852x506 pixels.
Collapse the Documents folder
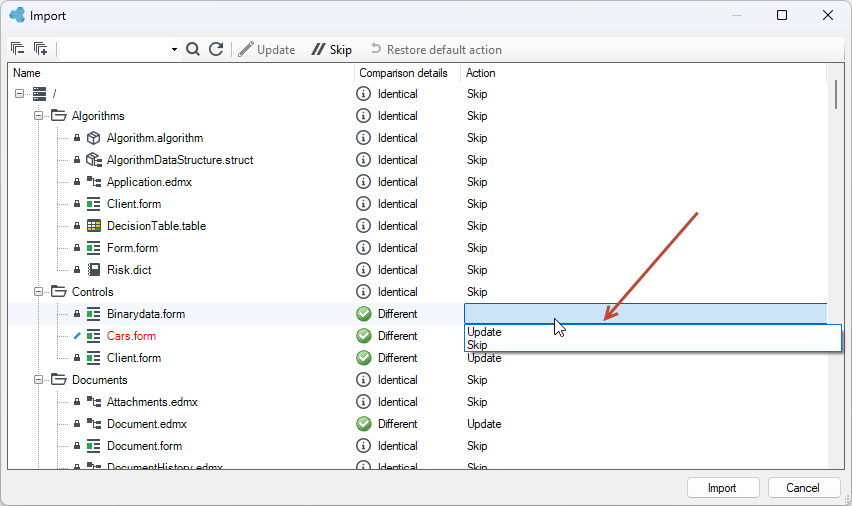[x=39, y=379]
